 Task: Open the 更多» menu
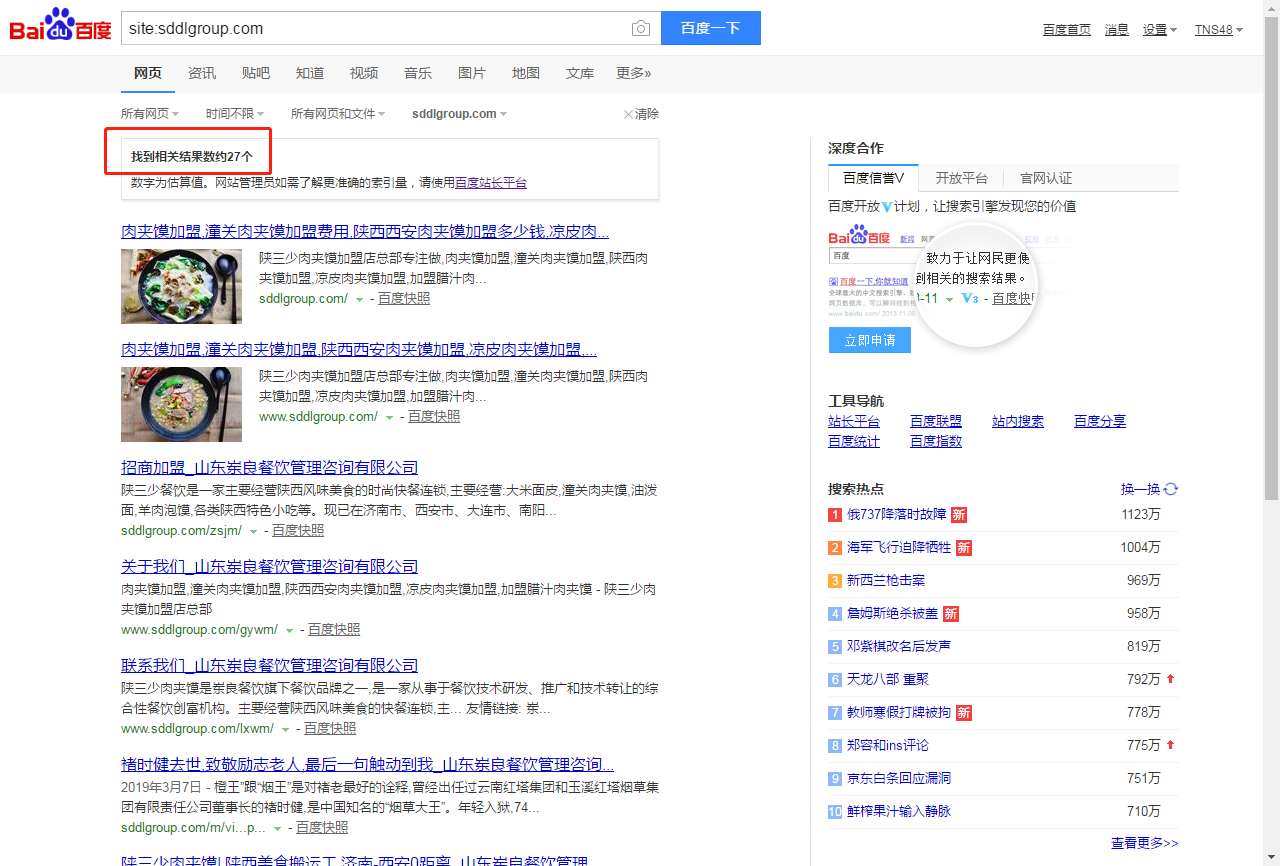(634, 73)
